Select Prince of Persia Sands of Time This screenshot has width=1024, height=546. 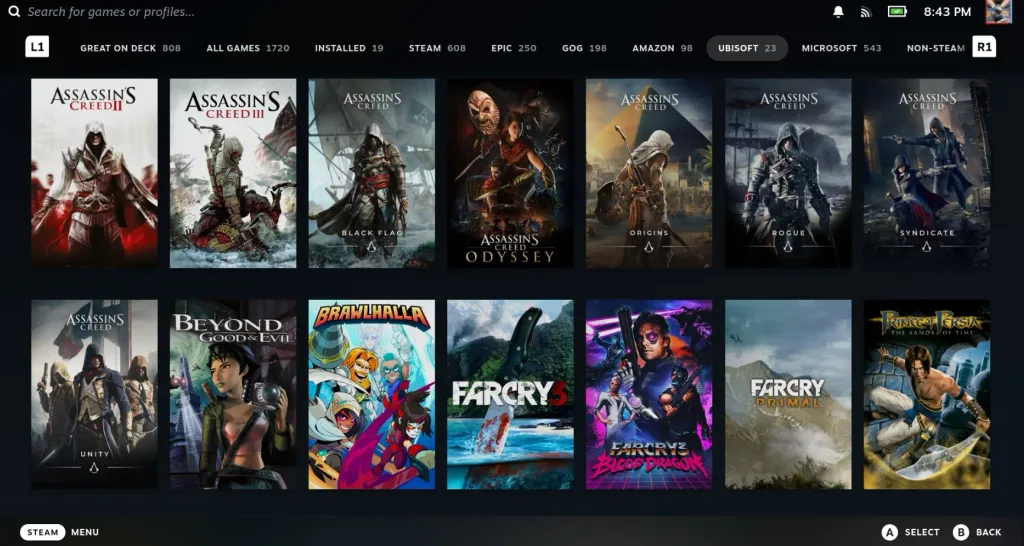[x=927, y=394]
